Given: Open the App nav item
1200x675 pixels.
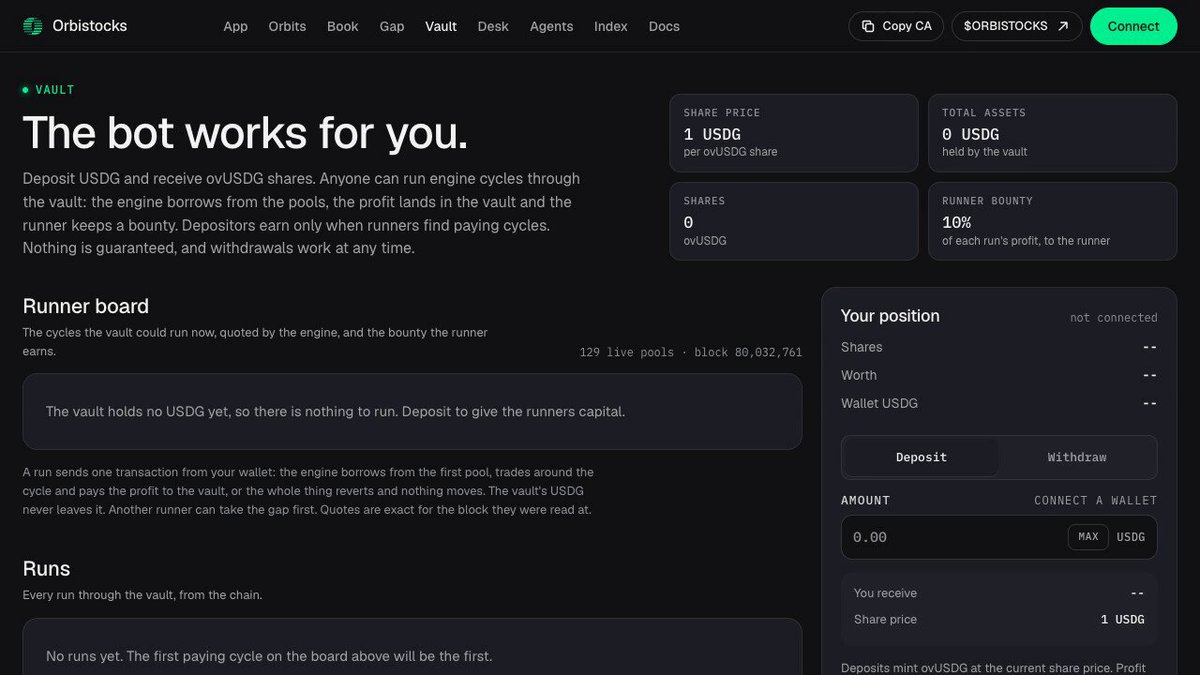Looking at the screenshot, I should point(235,26).
